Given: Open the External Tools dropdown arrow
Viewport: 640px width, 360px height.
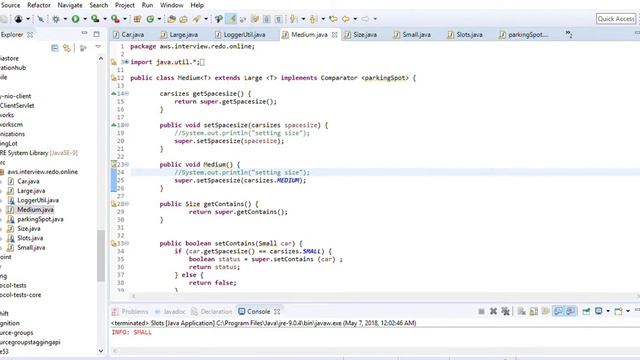Looking at the screenshot, I should (x=125, y=19).
